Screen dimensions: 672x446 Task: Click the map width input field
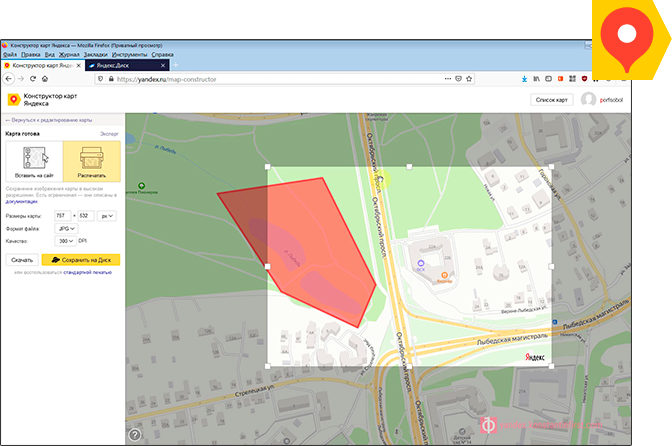click(63, 216)
